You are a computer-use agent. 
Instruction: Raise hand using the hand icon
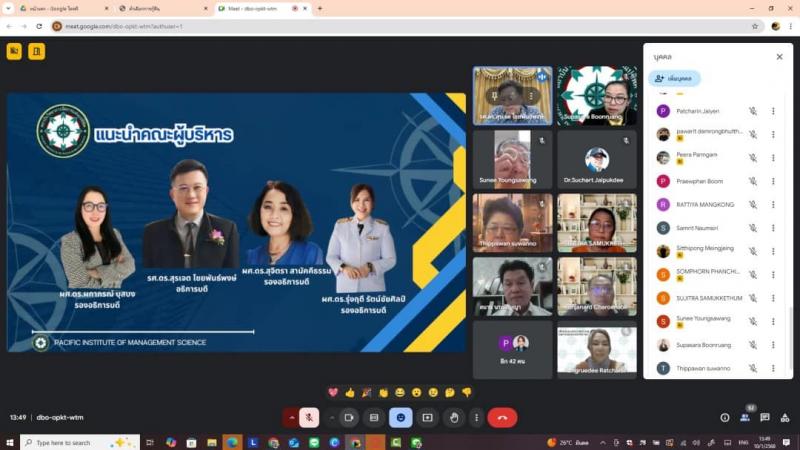454,417
